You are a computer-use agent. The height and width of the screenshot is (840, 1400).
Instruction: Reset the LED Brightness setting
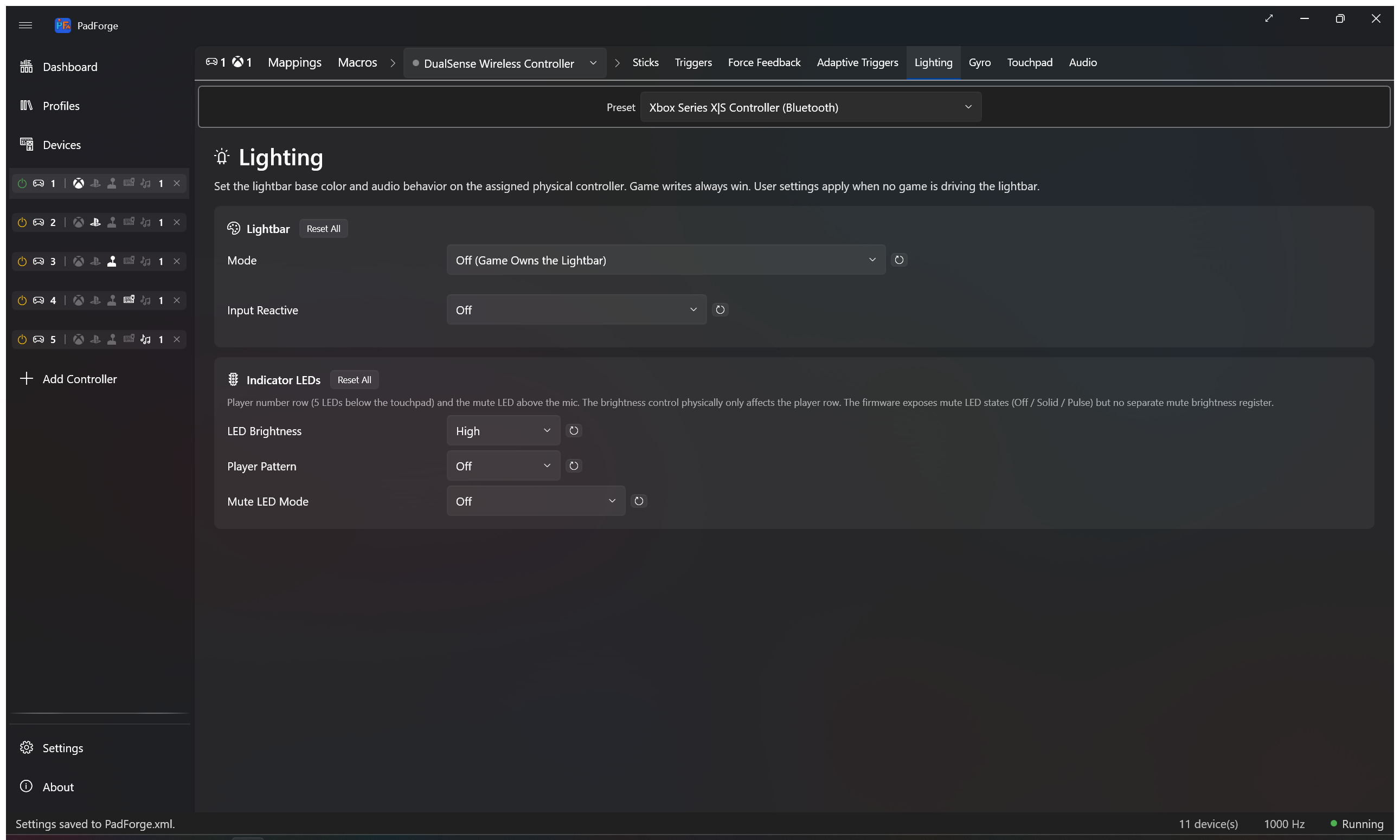(574, 431)
